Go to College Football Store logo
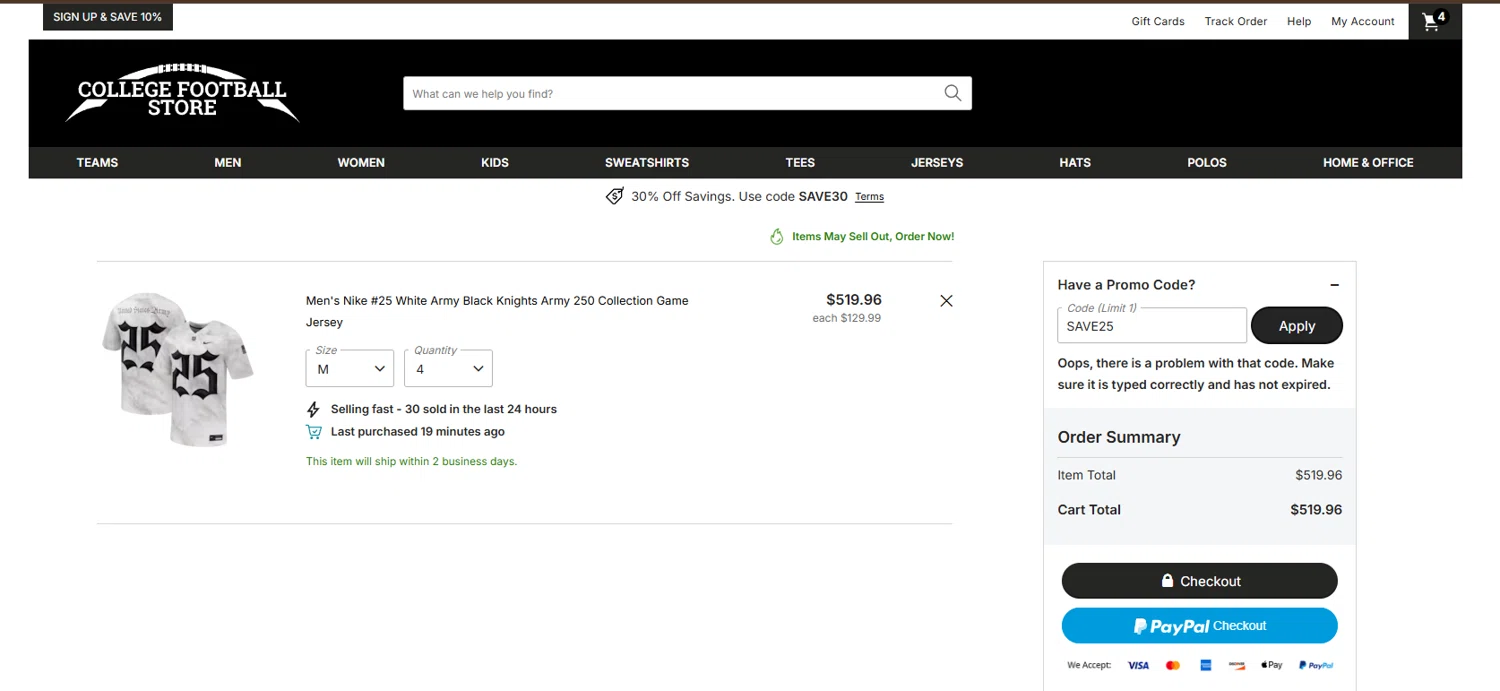 182,94
